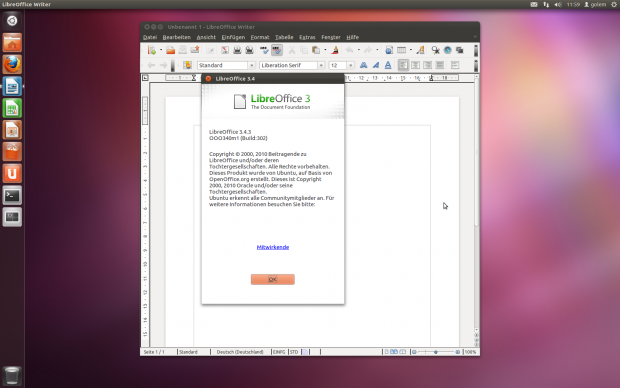Click the Print file directly icon
620x388 pixels.
(237, 50)
